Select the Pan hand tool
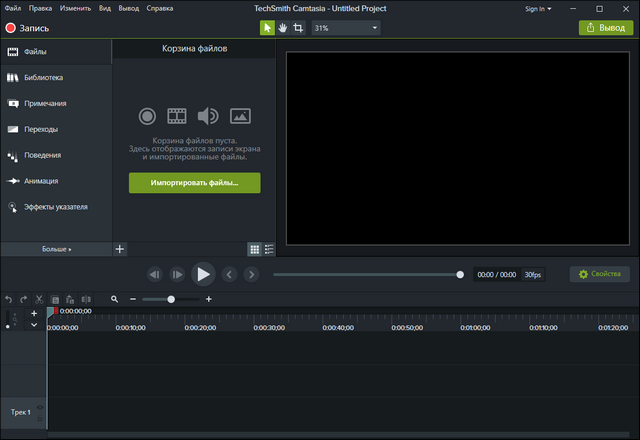 coord(283,28)
